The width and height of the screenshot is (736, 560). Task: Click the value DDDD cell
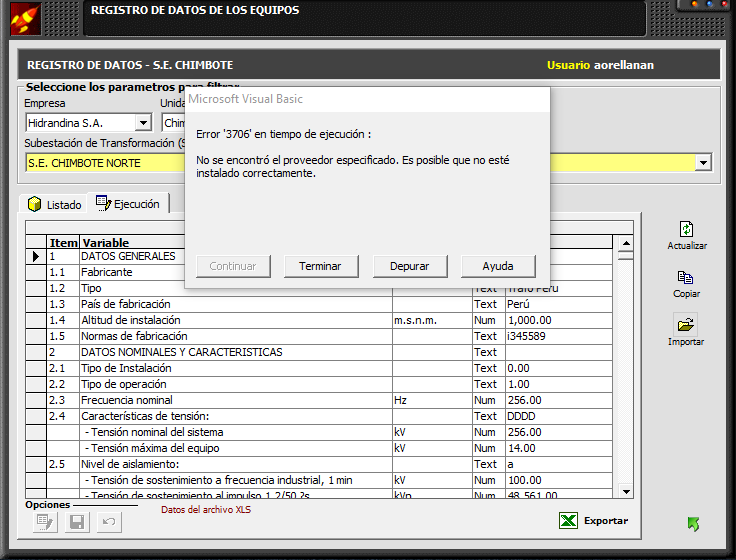pyautogui.click(x=559, y=416)
